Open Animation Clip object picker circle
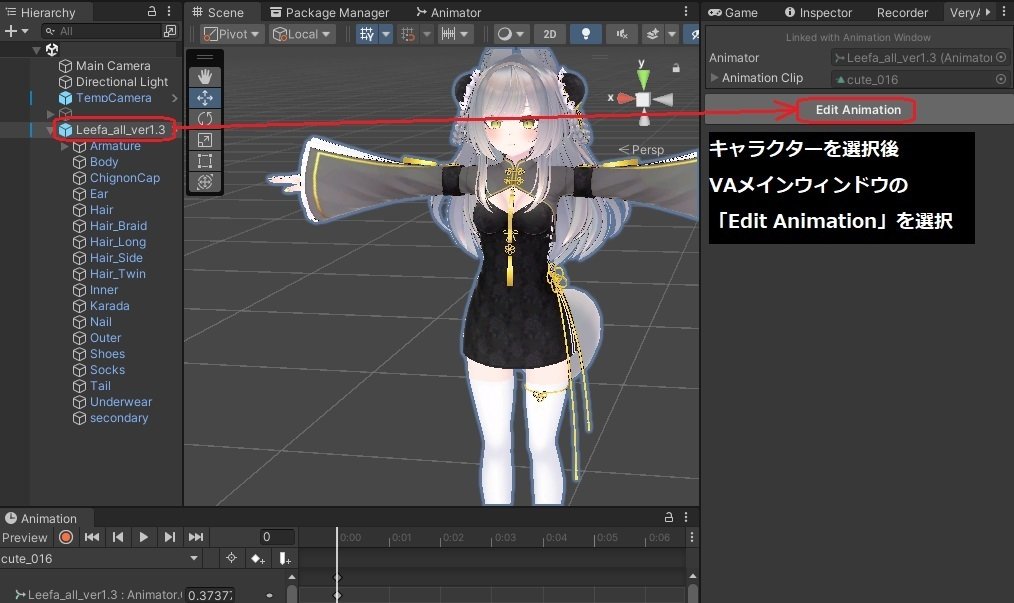Viewport: 1014px width, 603px height. 1001,79
